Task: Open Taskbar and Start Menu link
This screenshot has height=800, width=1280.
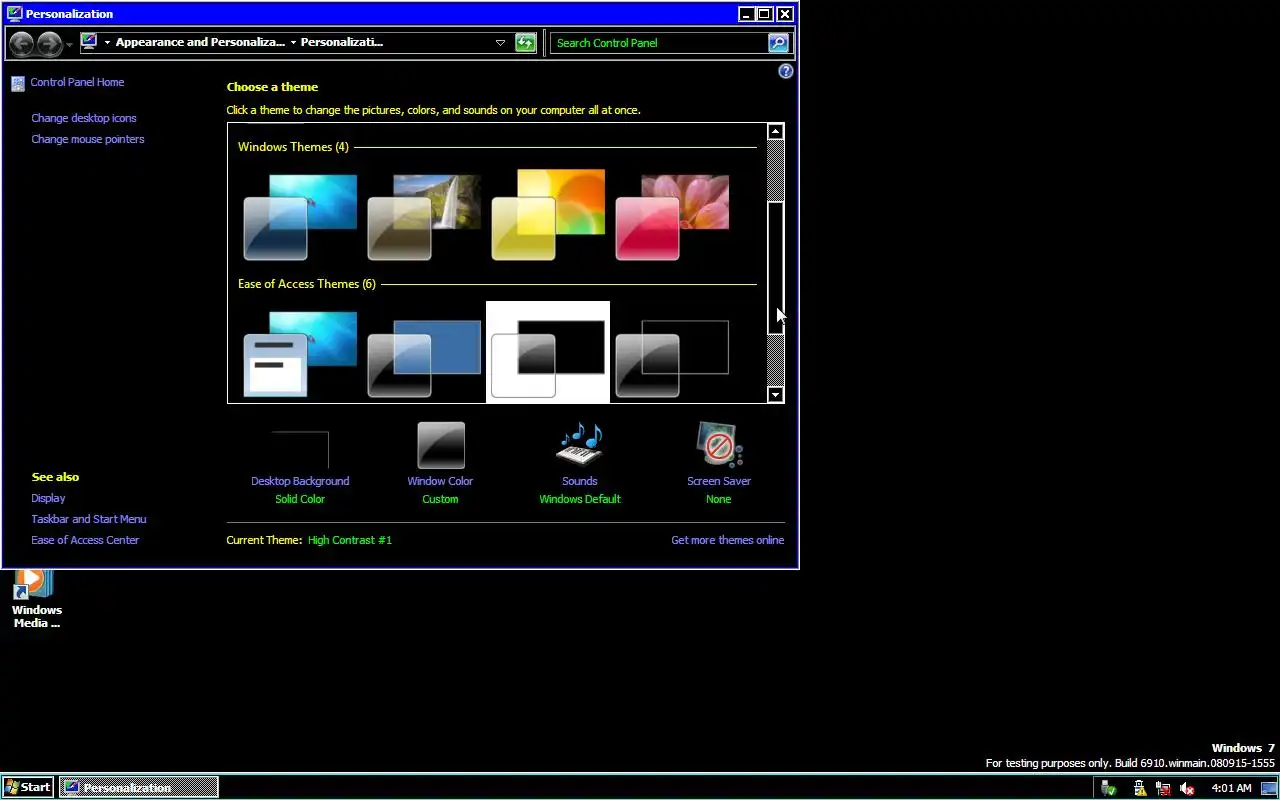Action: point(89,519)
